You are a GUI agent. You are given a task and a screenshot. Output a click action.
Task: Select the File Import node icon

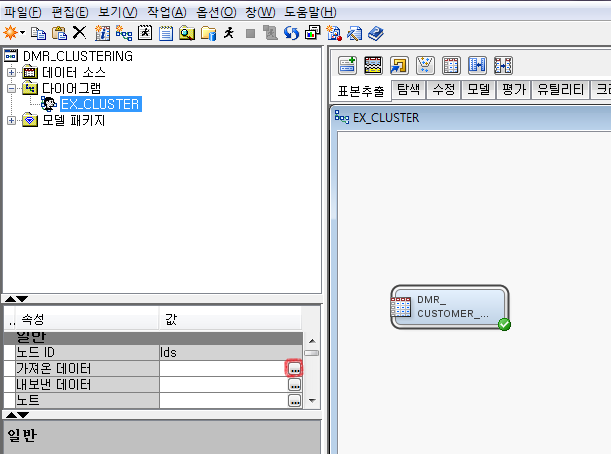coord(399,65)
